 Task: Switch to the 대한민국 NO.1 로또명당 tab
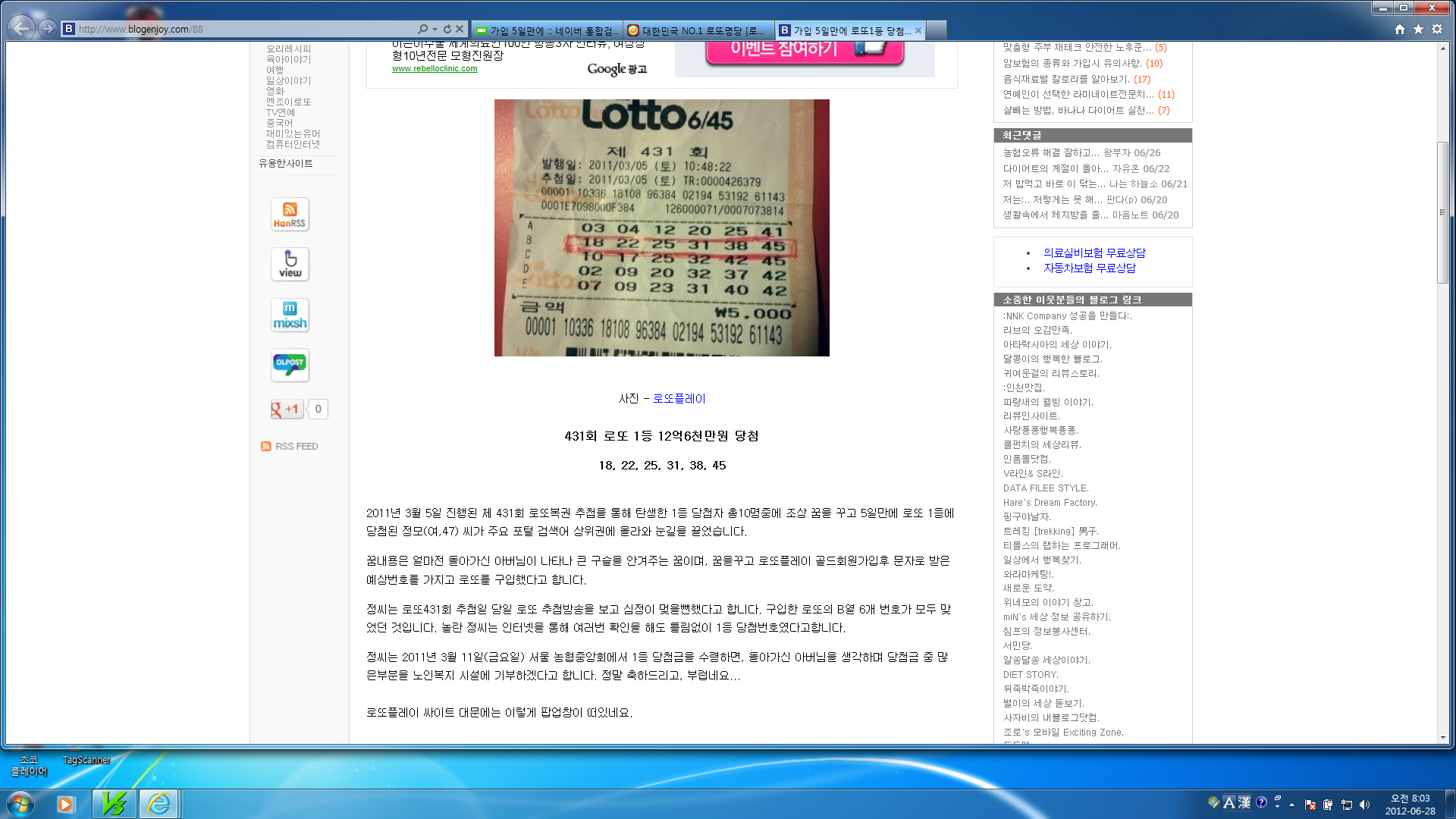pyautogui.click(x=698, y=30)
